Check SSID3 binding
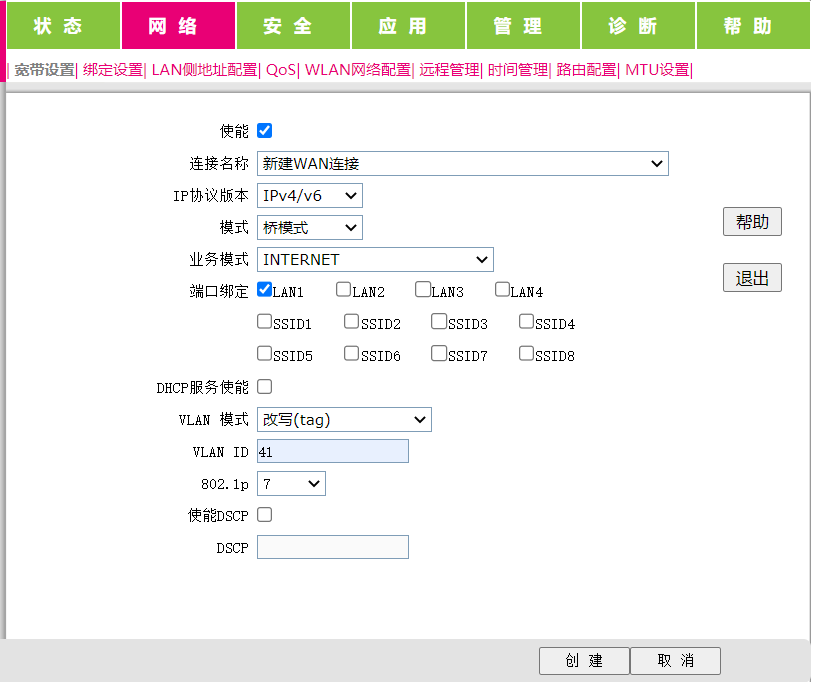The height and width of the screenshot is (682, 820). point(439,321)
